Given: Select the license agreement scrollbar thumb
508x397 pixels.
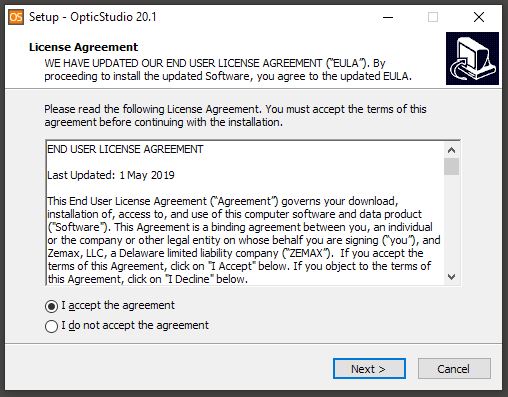Looking at the screenshot, I should (452, 166).
